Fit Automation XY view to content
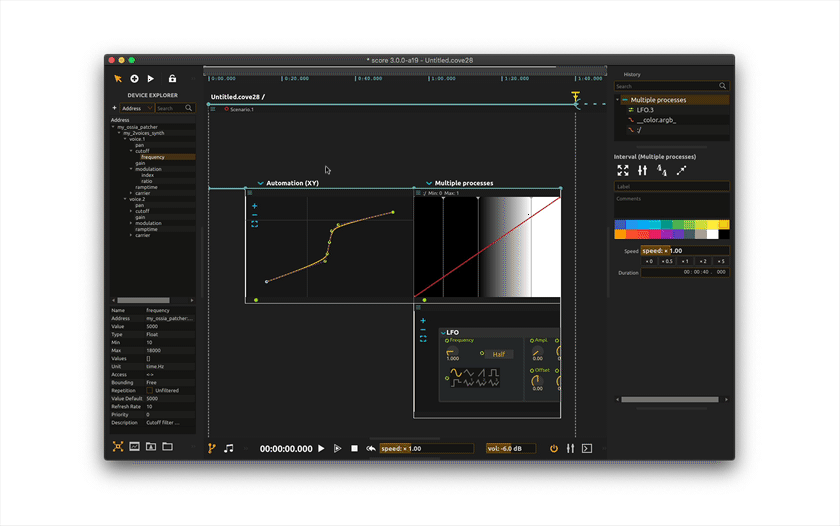This screenshot has height=526, width=840. [254, 224]
